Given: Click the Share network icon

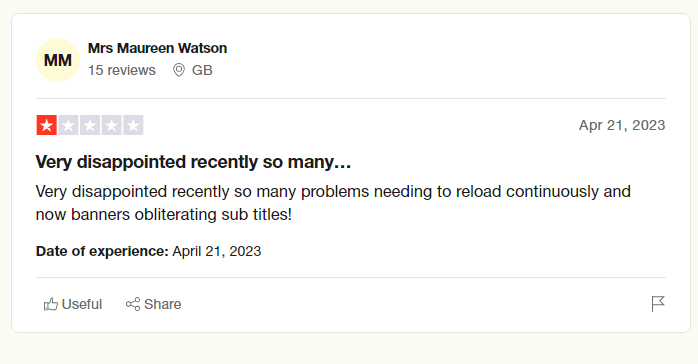Looking at the screenshot, I should [133, 304].
